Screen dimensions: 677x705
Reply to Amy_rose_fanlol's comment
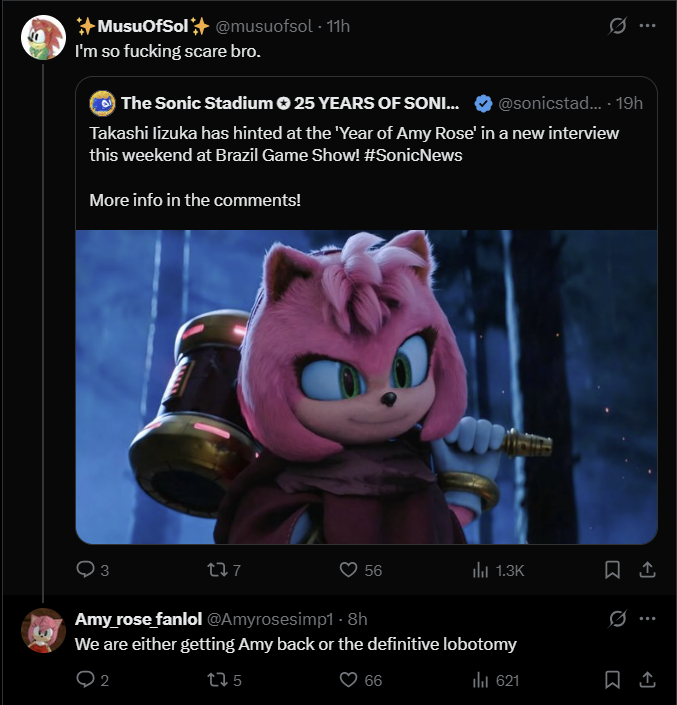(86, 680)
